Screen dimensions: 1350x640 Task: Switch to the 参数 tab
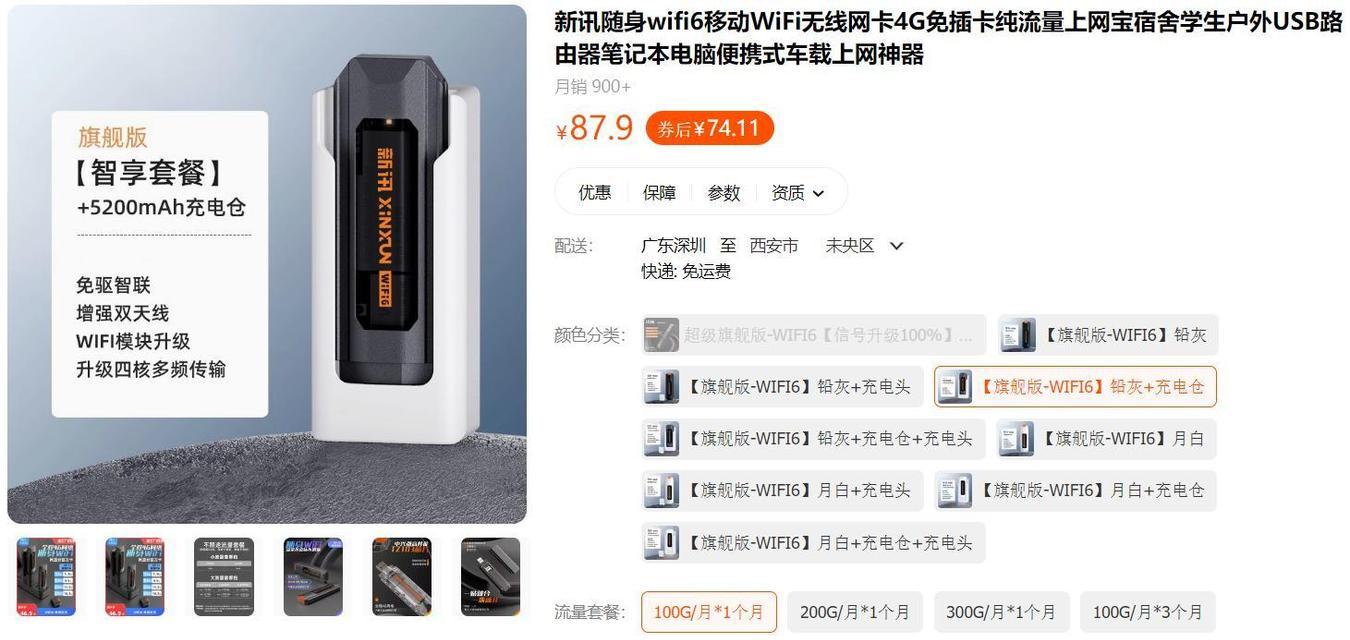click(724, 192)
